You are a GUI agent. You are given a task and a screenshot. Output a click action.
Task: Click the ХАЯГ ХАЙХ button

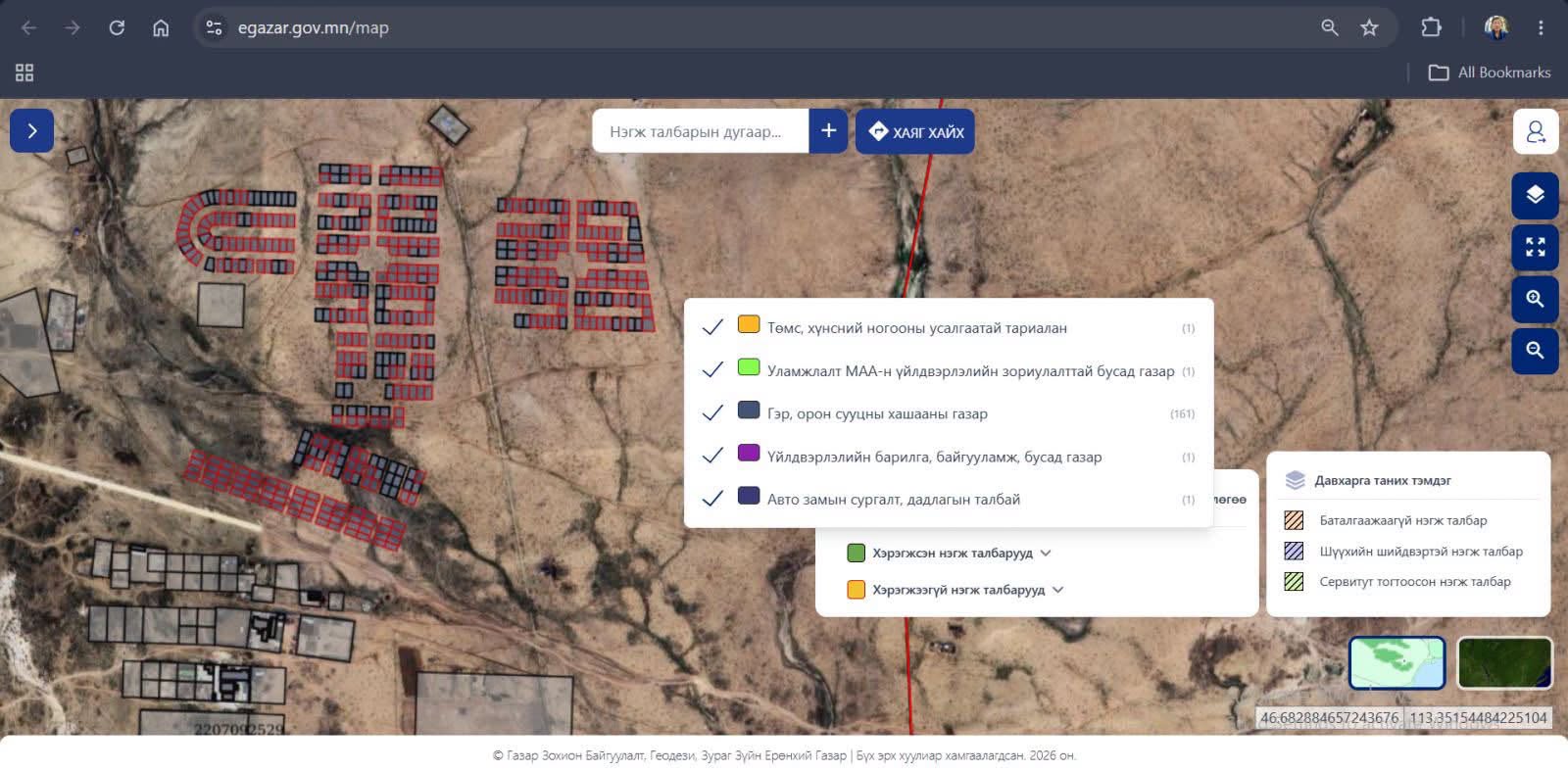coord(915,131)
